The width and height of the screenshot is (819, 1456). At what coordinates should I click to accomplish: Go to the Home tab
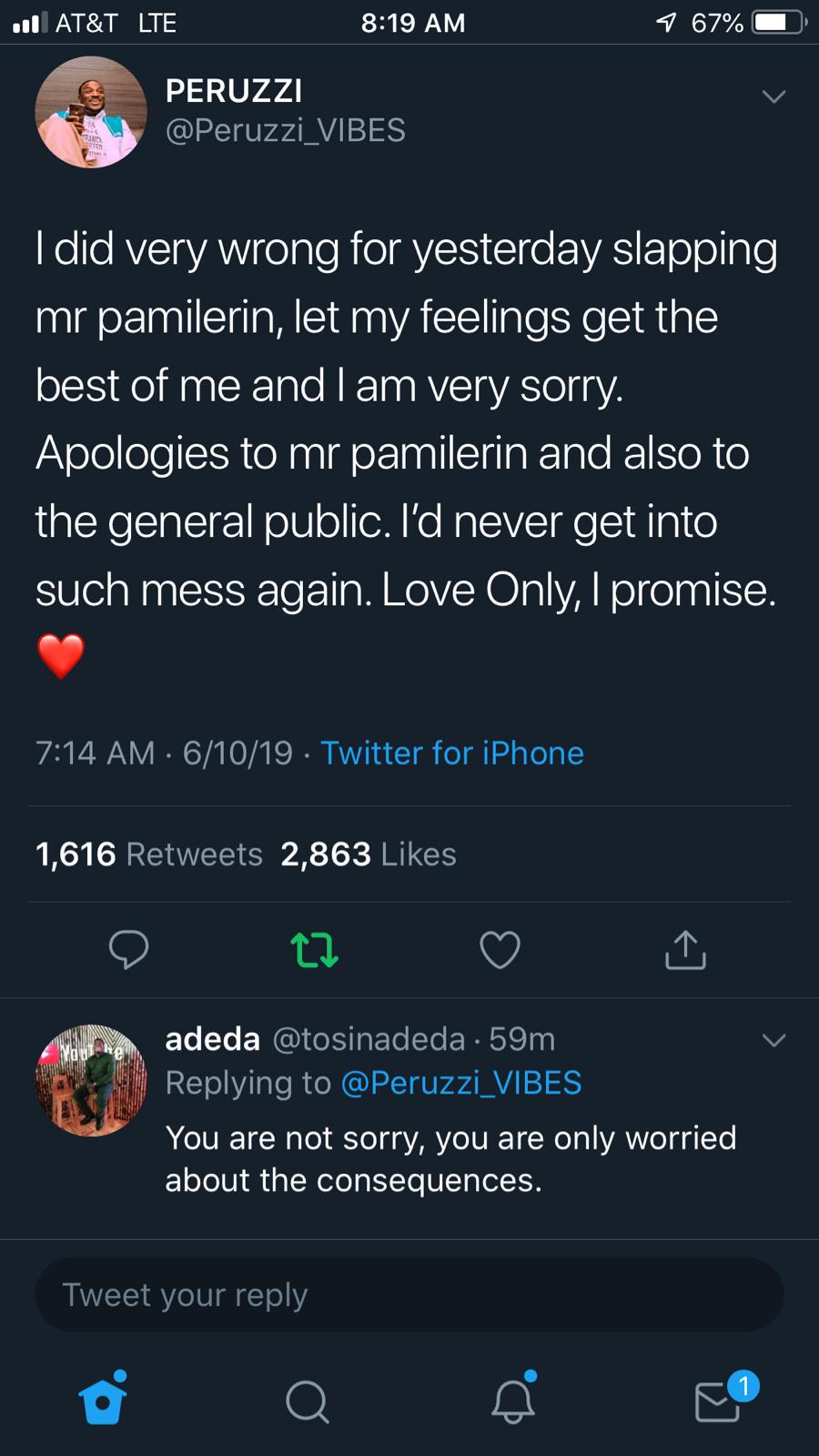(102, 1401)
